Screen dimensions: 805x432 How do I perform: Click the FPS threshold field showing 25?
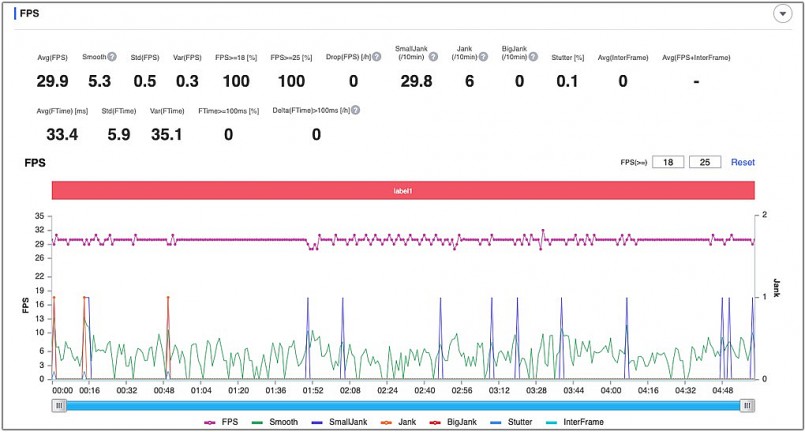tap(704, 162)
